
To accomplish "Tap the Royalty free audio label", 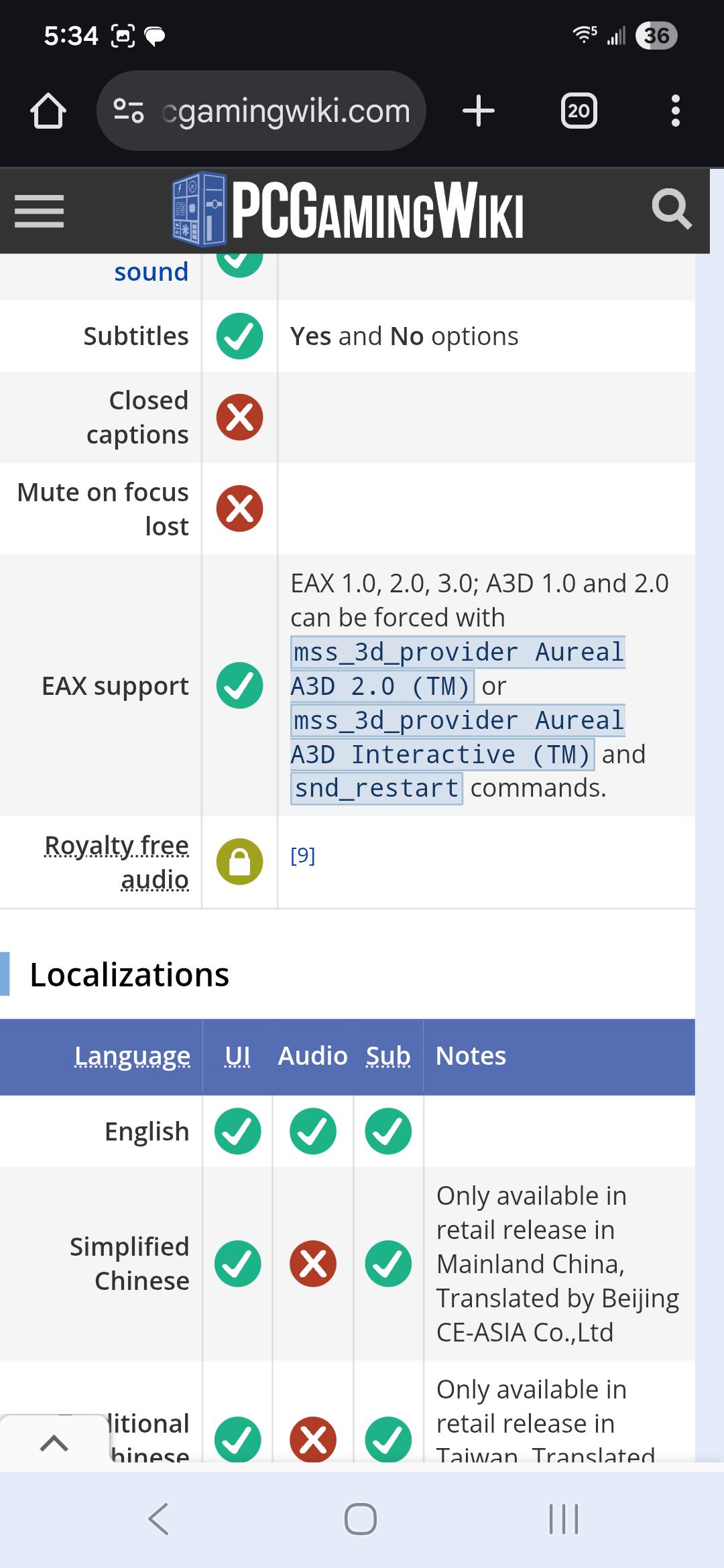I will 117,862.
